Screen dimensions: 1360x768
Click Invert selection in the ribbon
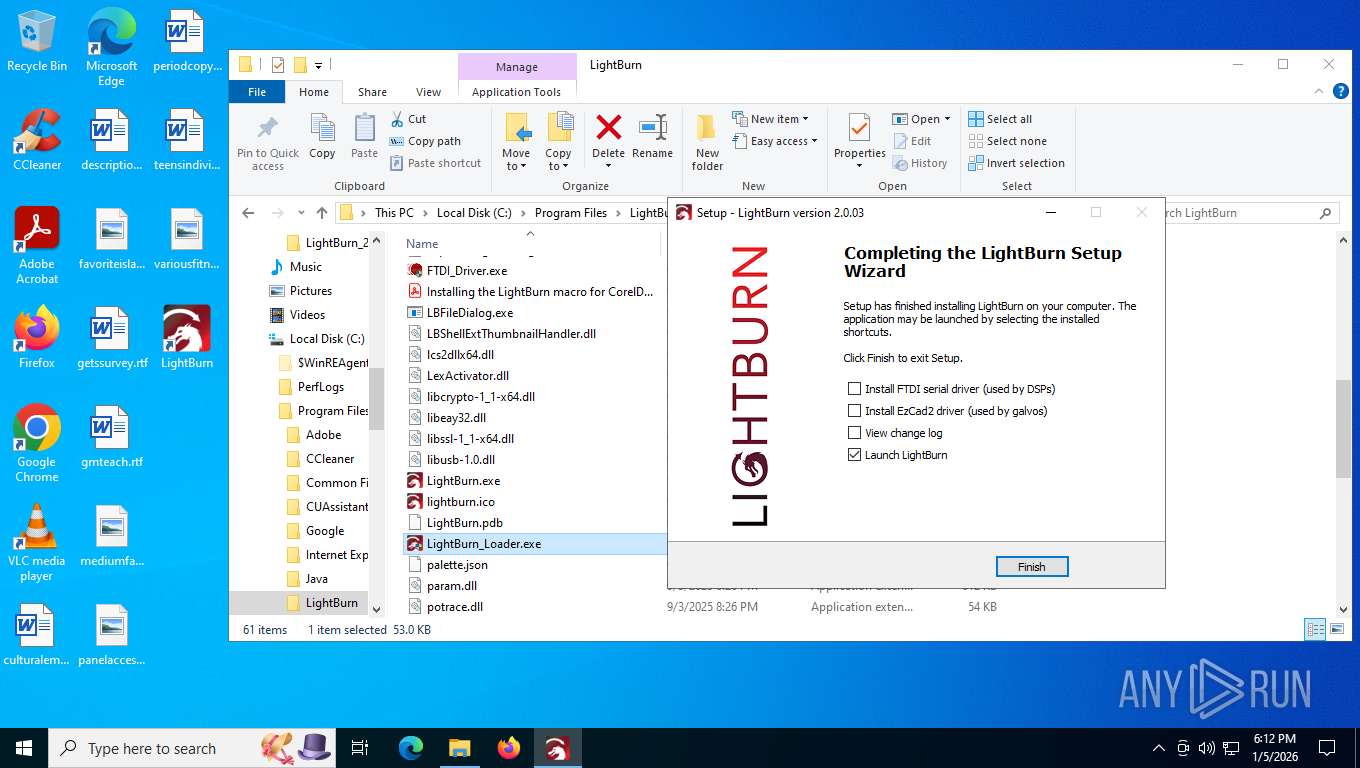[x=1016, y=163]
